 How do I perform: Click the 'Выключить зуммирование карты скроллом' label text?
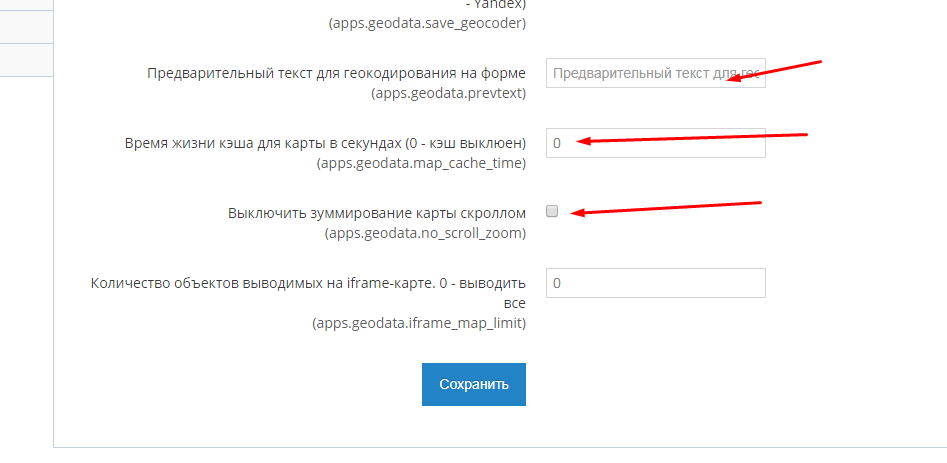(x=377, y=213)
